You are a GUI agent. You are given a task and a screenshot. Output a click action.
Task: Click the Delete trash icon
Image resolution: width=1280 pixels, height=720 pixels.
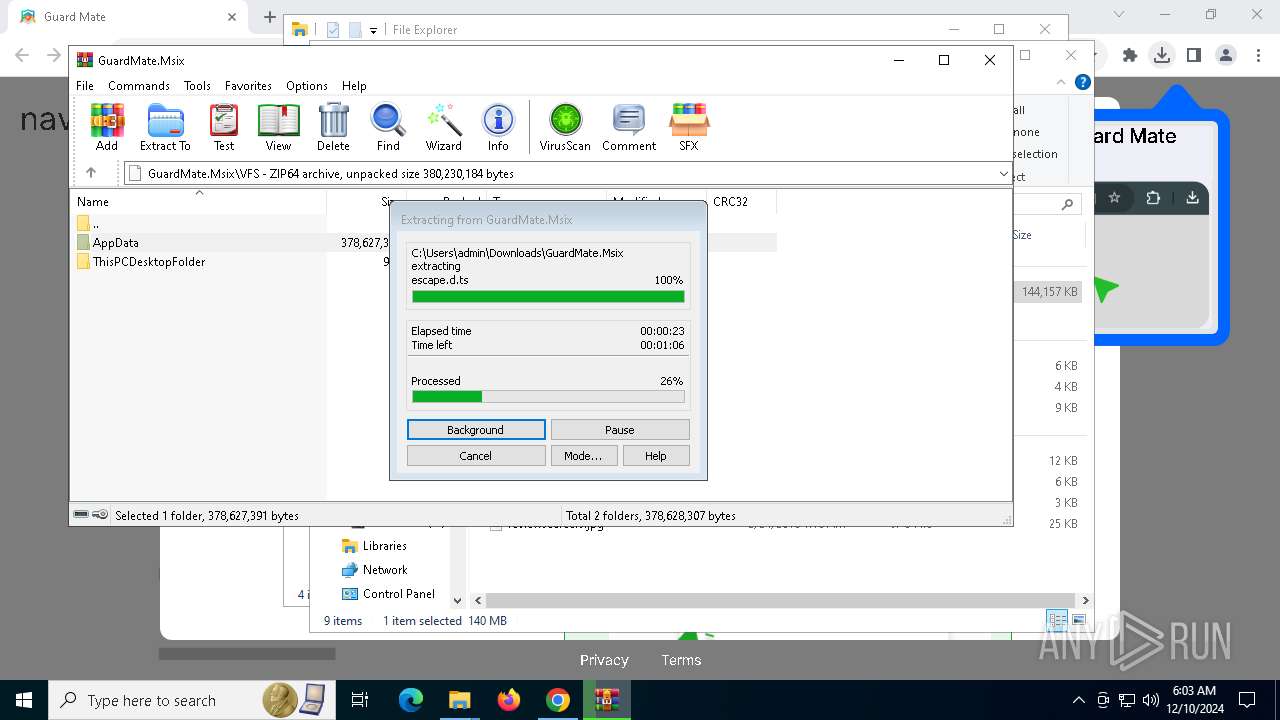tap(333, 127)
